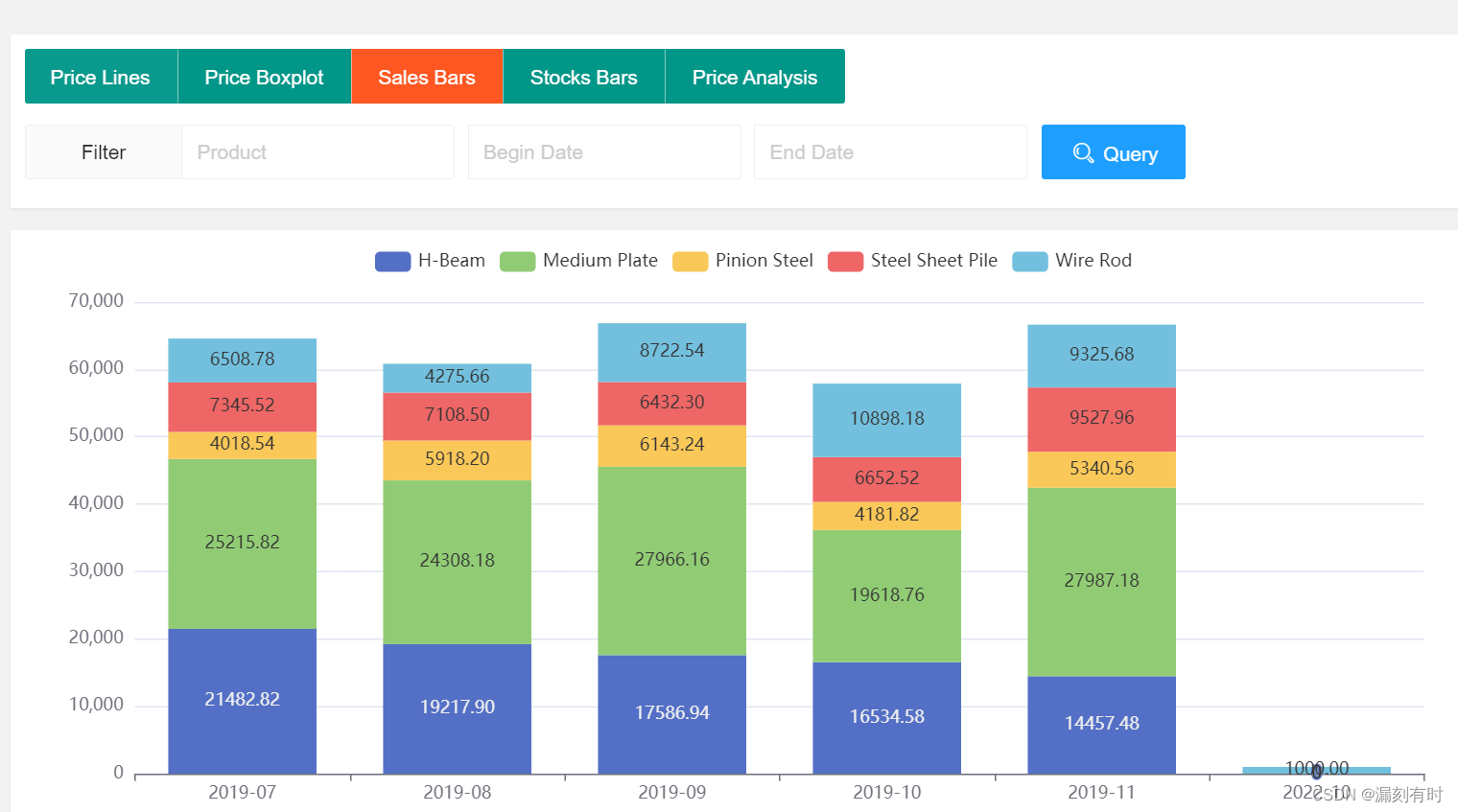Switch to the Stocks Bars tab
Image resolution: width=1458 pixels, height=812 pixels.
pyautogui.click(x=583, y=76)
